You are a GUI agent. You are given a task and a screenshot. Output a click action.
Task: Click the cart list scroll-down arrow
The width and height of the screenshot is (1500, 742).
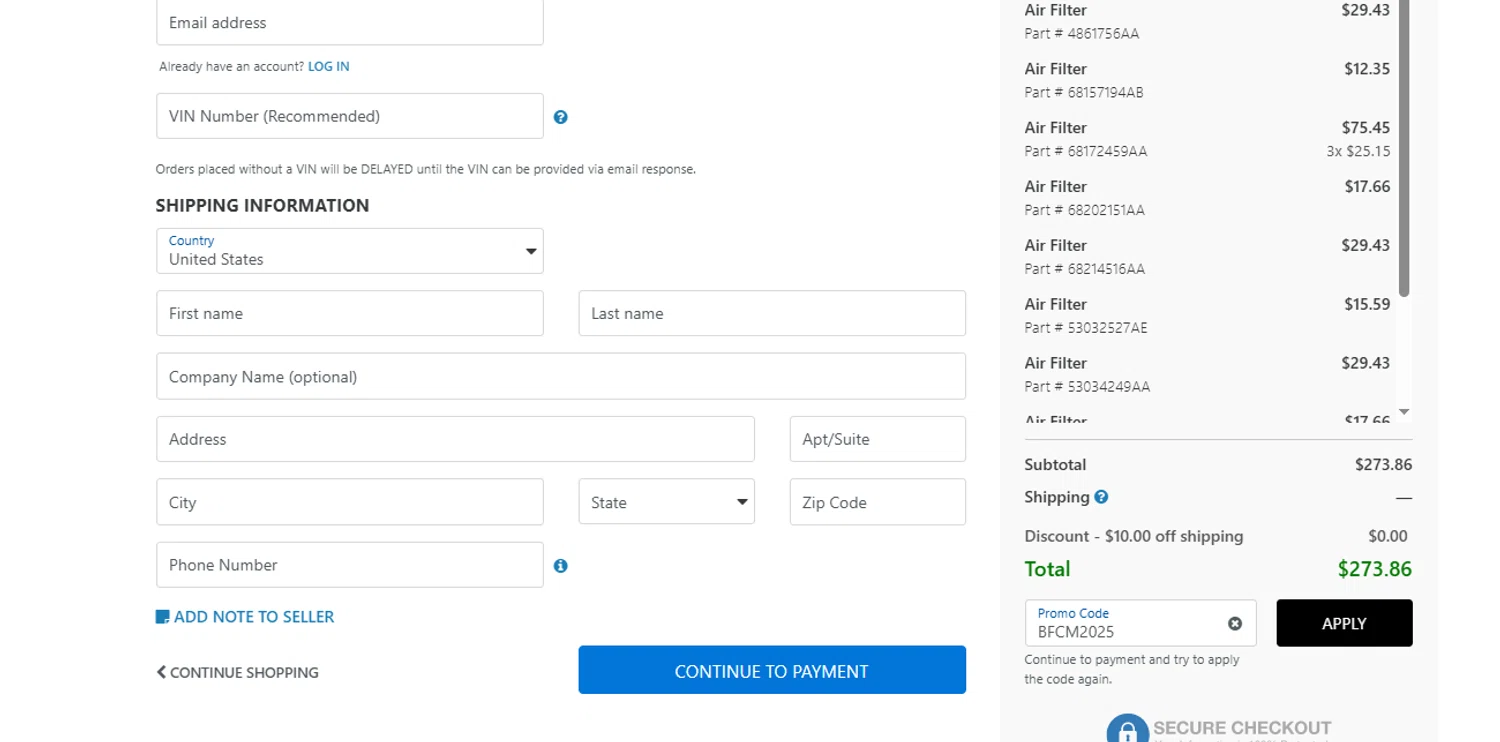click(1404, 411)
